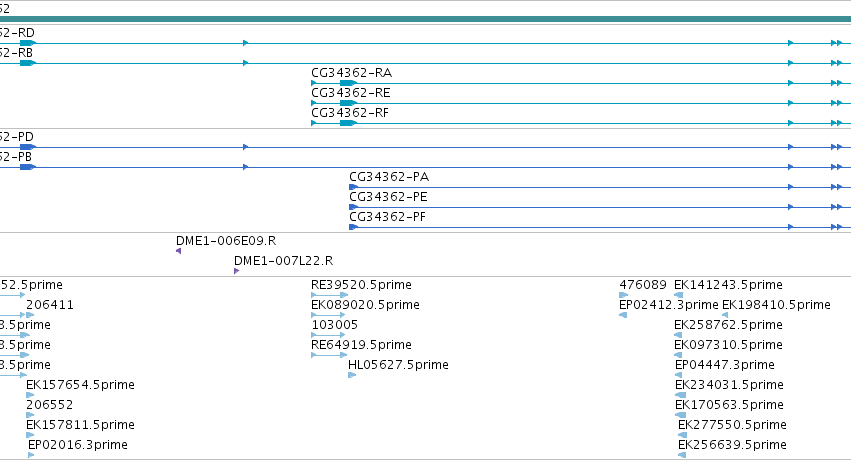Click the start block of CG34362-PF track

pos(353,227)
